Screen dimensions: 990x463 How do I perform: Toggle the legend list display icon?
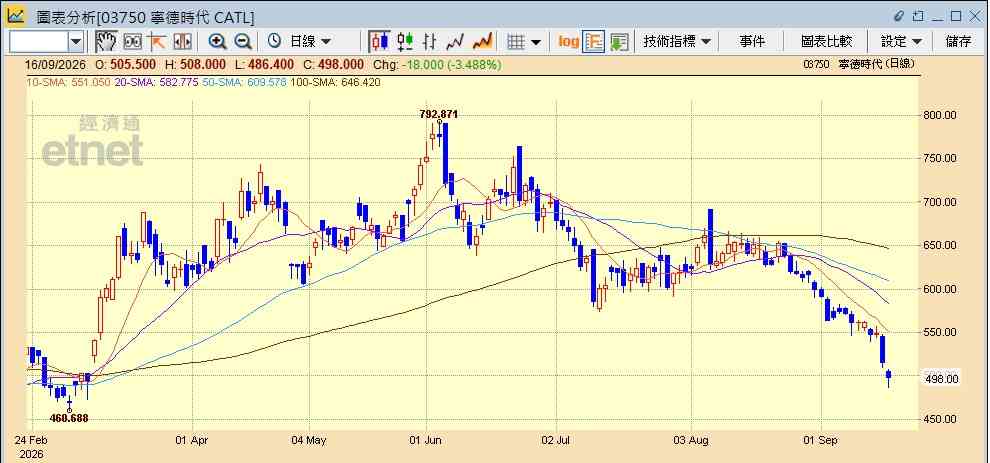coord(593,42)
